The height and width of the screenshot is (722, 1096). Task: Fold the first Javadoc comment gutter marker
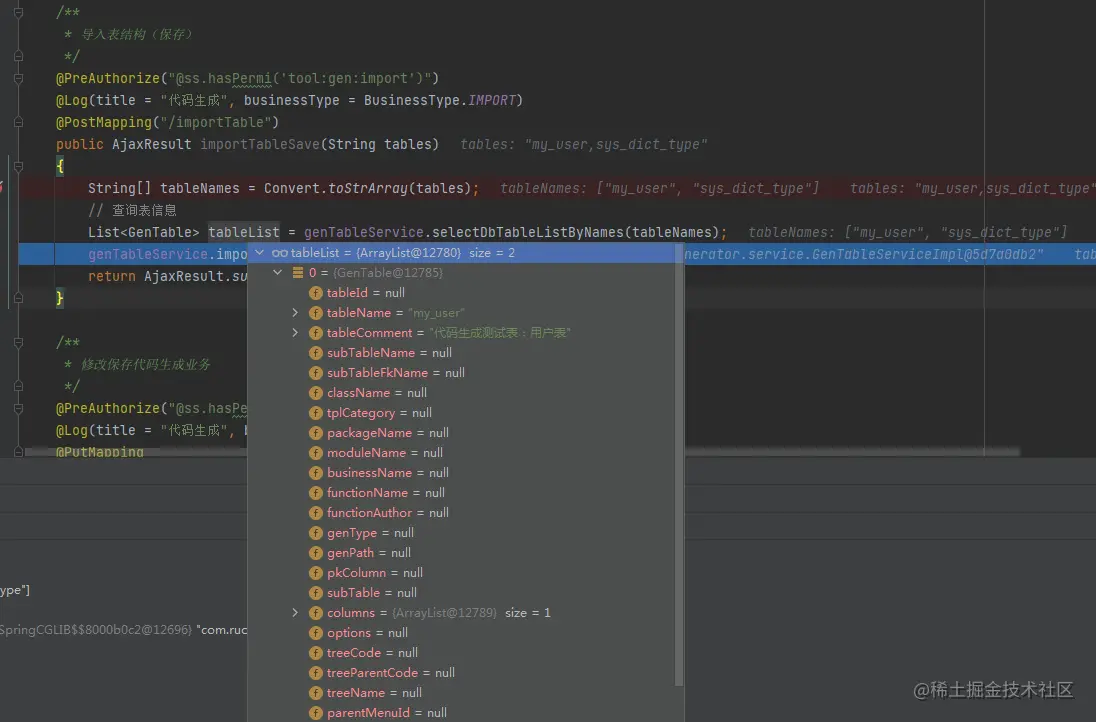(x=19, y=13)
